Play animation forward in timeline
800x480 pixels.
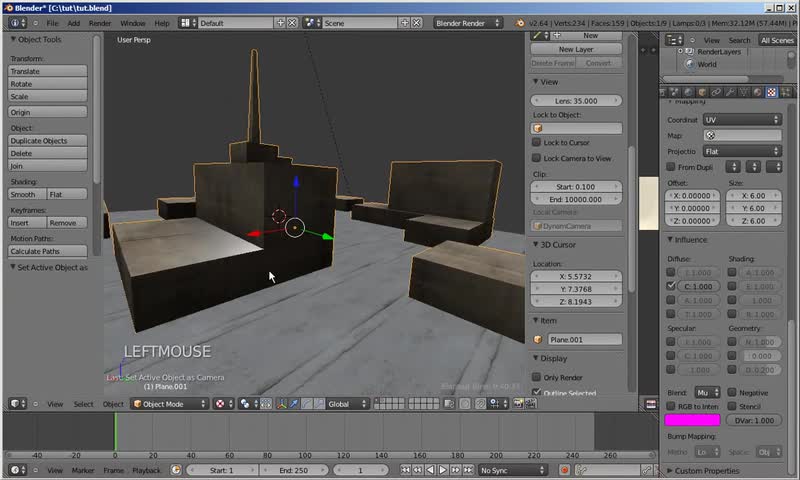tap(443, 470)
